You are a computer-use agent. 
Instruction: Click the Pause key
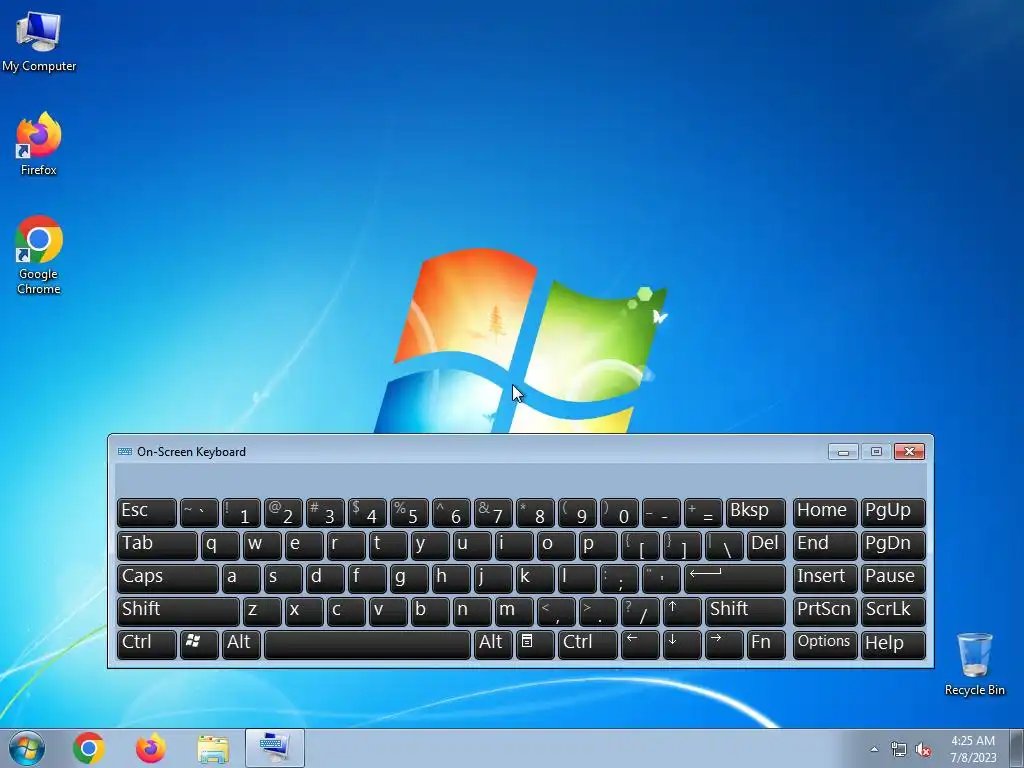893,579
